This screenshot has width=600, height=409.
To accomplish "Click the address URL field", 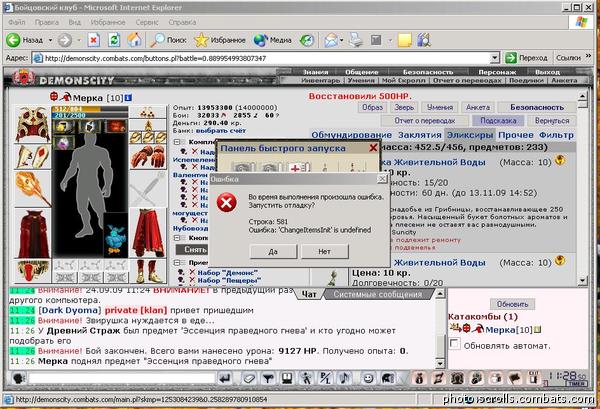I will tap(261, 58).
